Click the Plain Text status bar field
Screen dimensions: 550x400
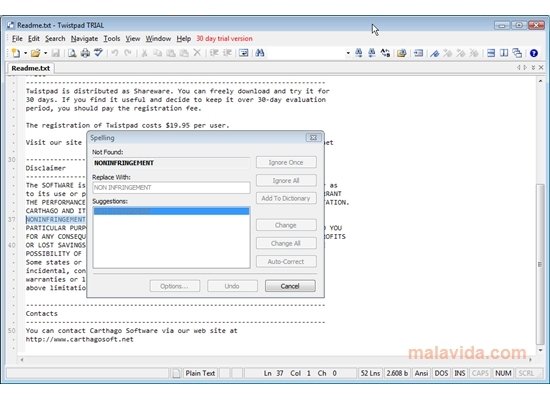click(200, 373)
